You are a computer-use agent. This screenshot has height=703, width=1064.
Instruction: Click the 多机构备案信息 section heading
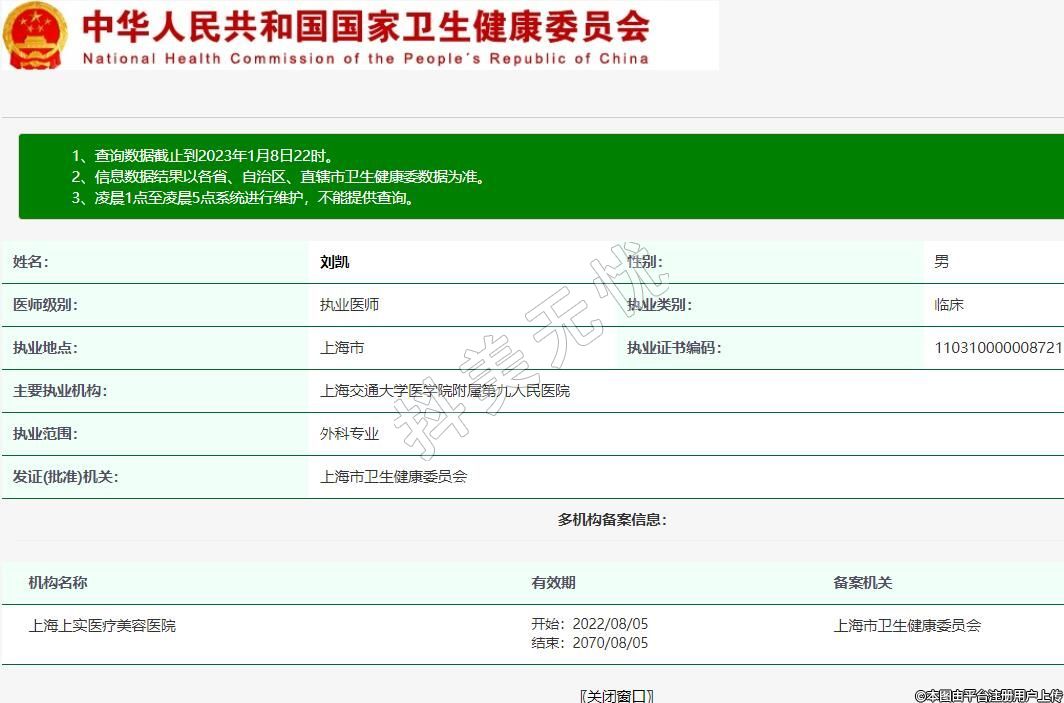(x=612, y=520)
